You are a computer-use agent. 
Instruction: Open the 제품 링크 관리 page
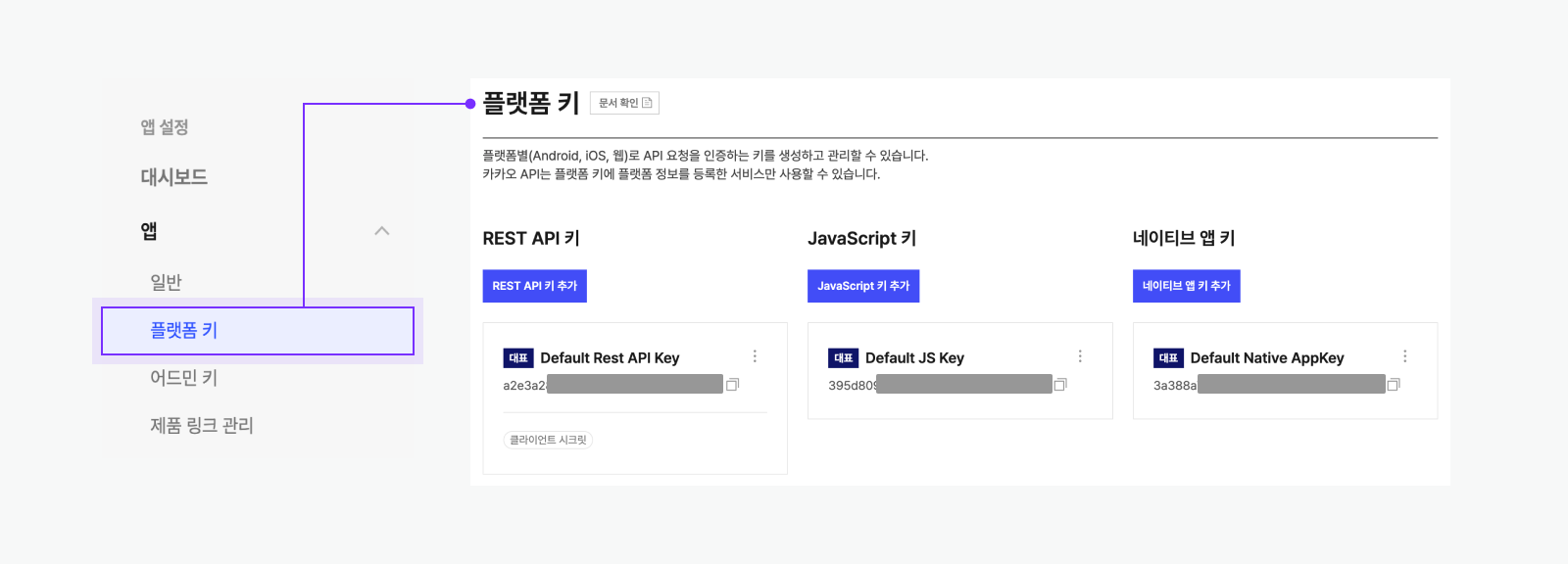[x=201, y=425]
